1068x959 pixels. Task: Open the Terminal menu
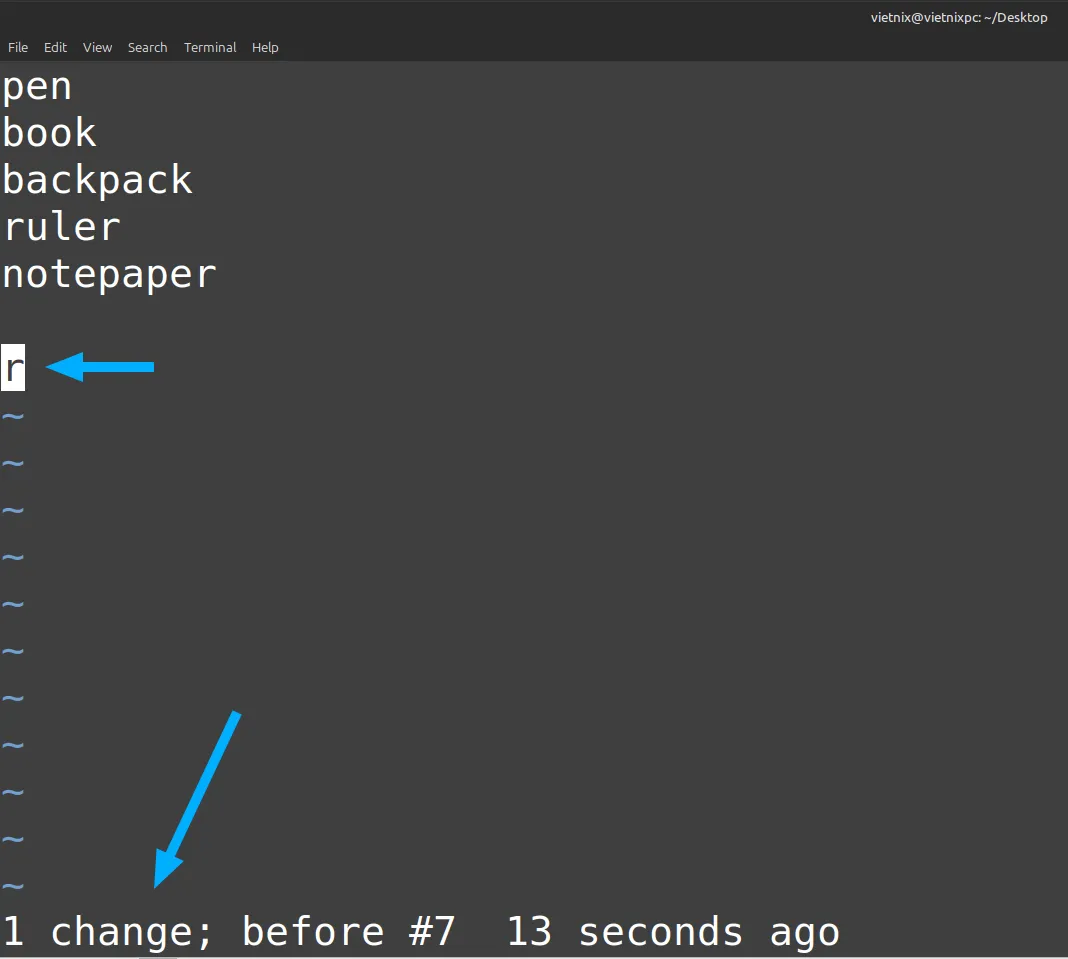210,48
